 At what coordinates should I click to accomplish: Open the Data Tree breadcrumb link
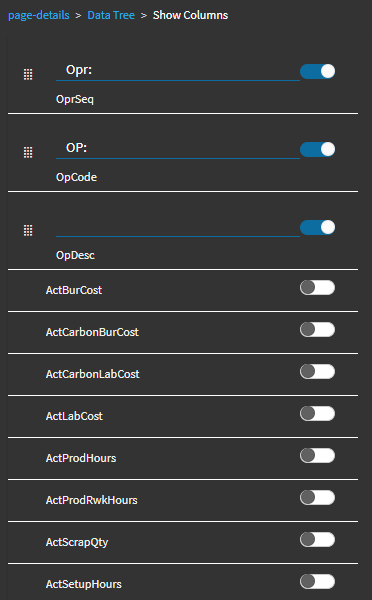point(111,15)
